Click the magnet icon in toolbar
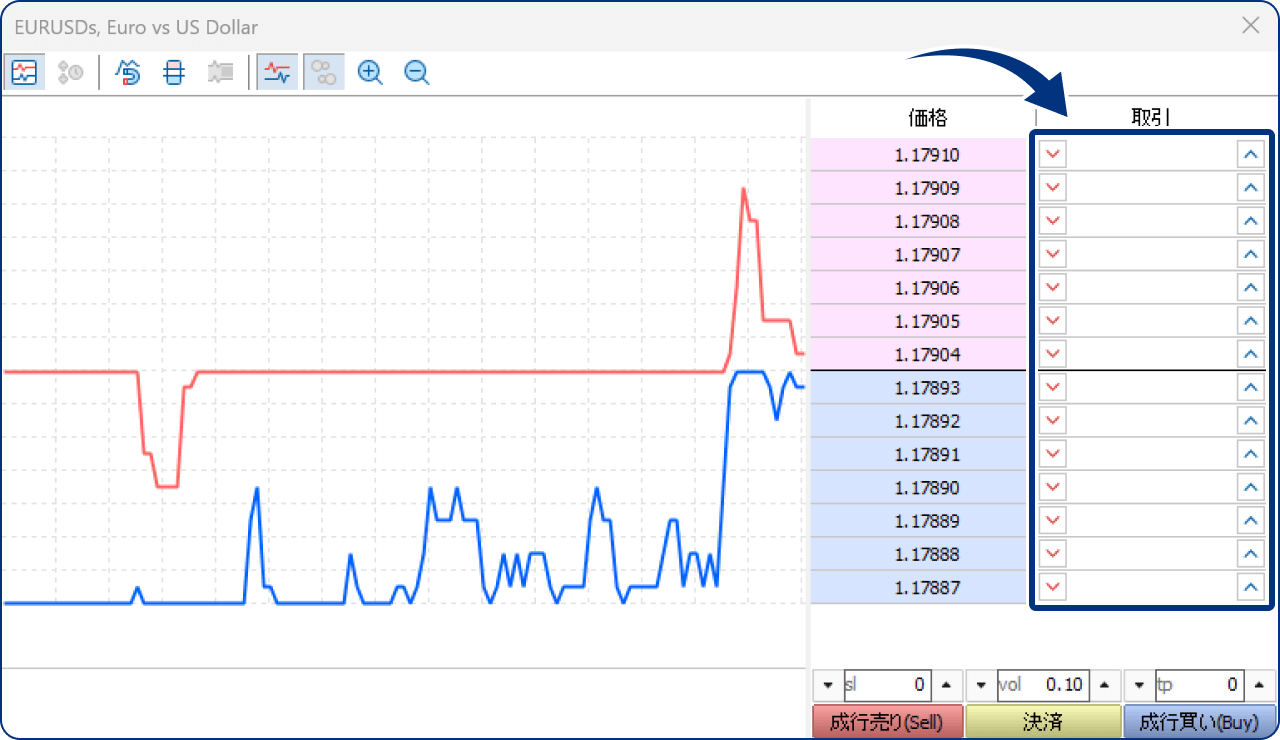Viewport: 1280px width, 740px height. [x=128, y=72]
